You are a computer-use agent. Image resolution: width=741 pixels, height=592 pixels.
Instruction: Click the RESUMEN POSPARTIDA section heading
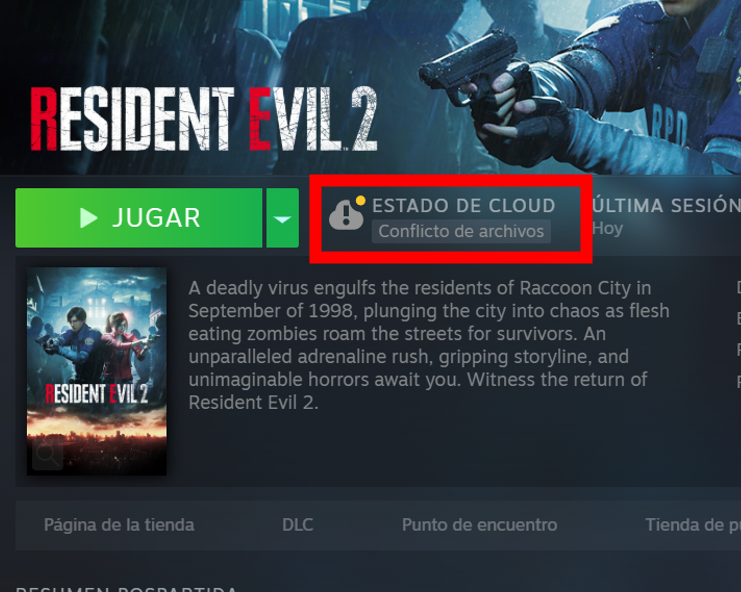click(x=126, y=589)
